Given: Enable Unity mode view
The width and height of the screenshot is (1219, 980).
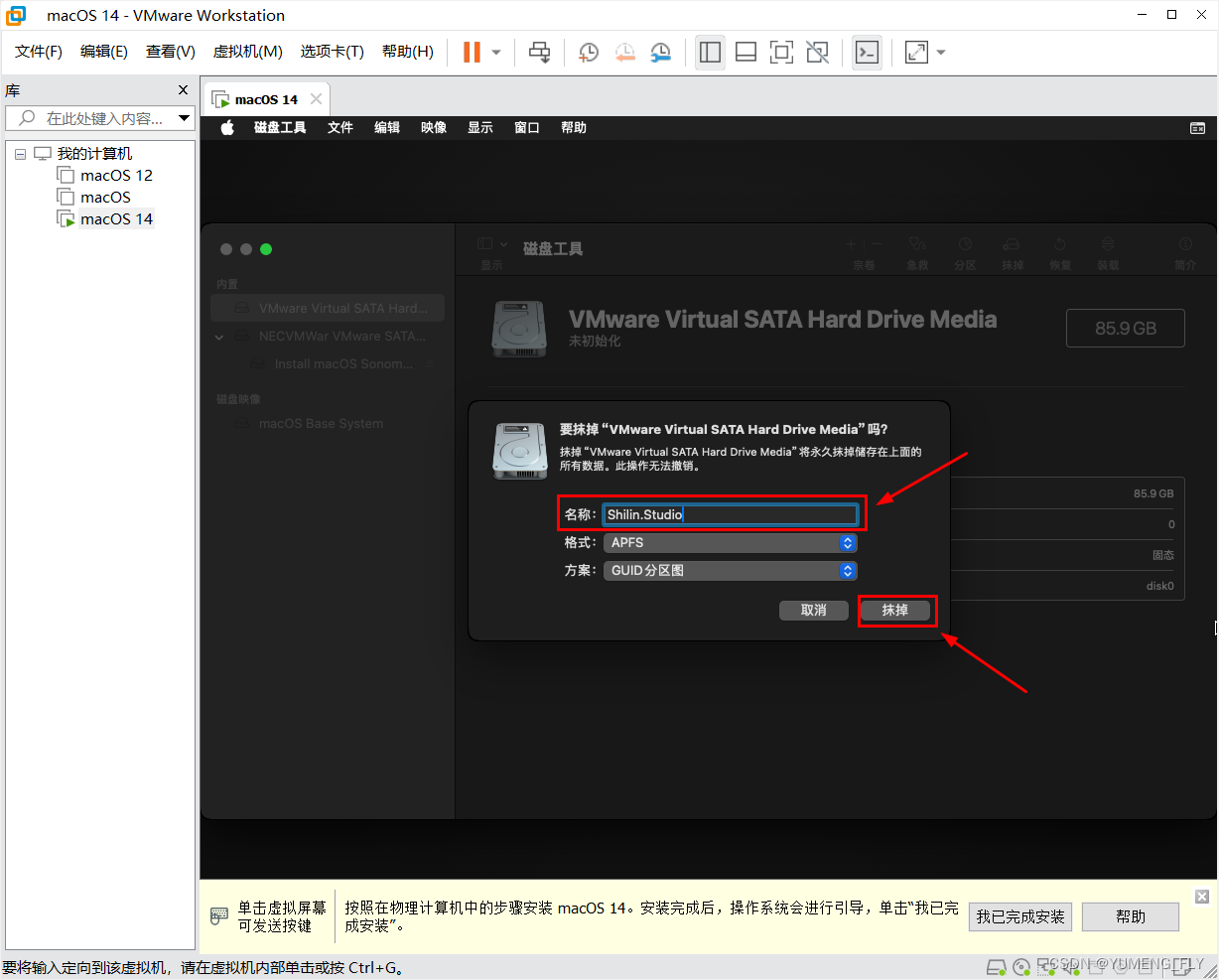Looking at the screenshot, I should (x=817, y=52).
